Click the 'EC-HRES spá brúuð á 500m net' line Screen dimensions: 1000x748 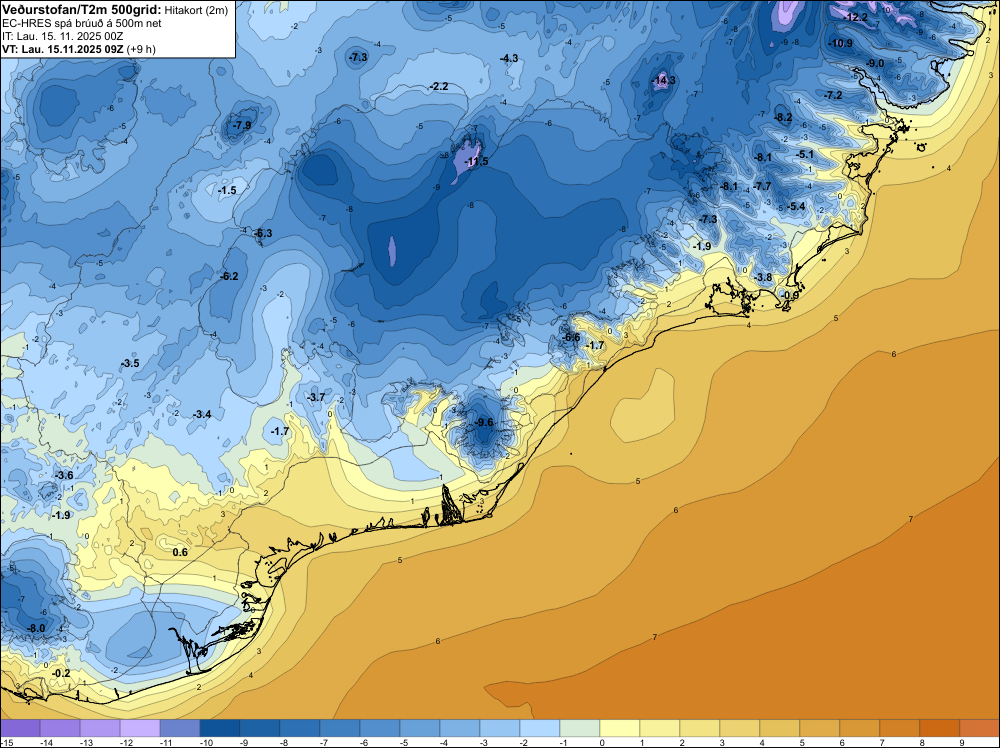[82, 23]
